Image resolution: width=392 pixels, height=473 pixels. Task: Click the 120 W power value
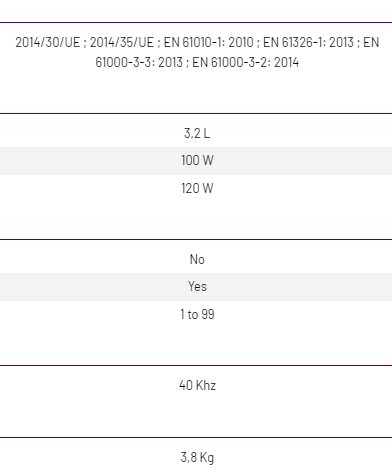point(197,188)
